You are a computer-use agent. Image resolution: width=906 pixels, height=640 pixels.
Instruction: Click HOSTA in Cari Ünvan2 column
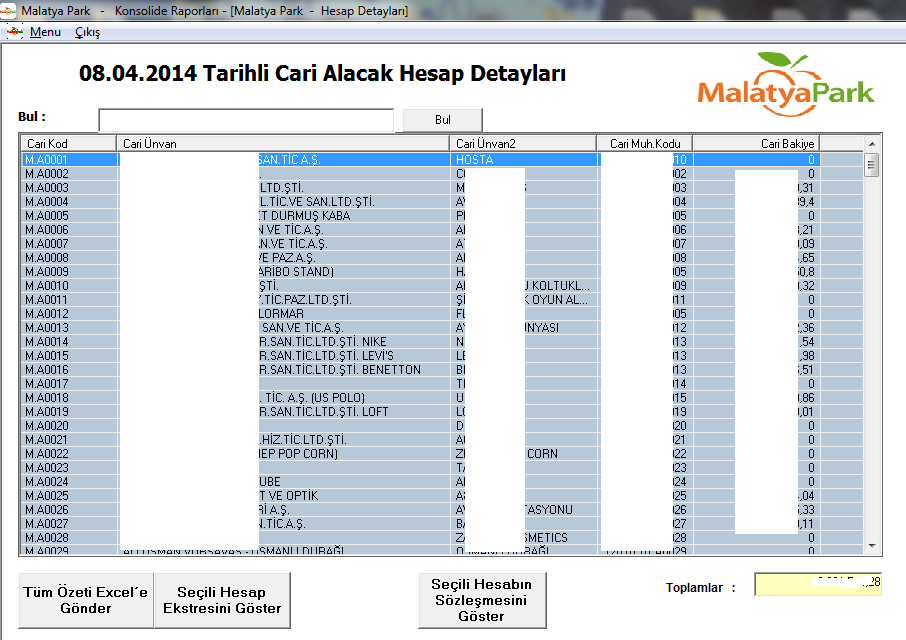[x=474, y=159]
